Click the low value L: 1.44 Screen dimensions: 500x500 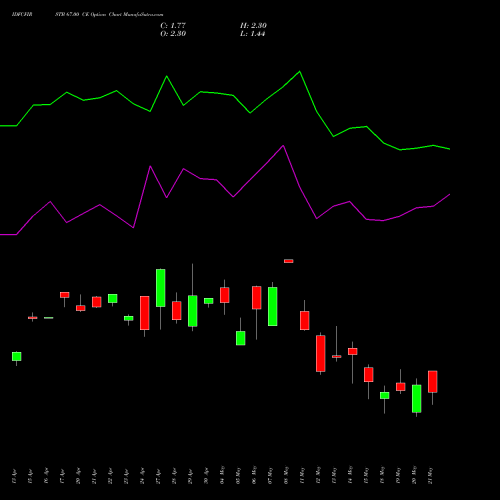(x=253, y=34)
